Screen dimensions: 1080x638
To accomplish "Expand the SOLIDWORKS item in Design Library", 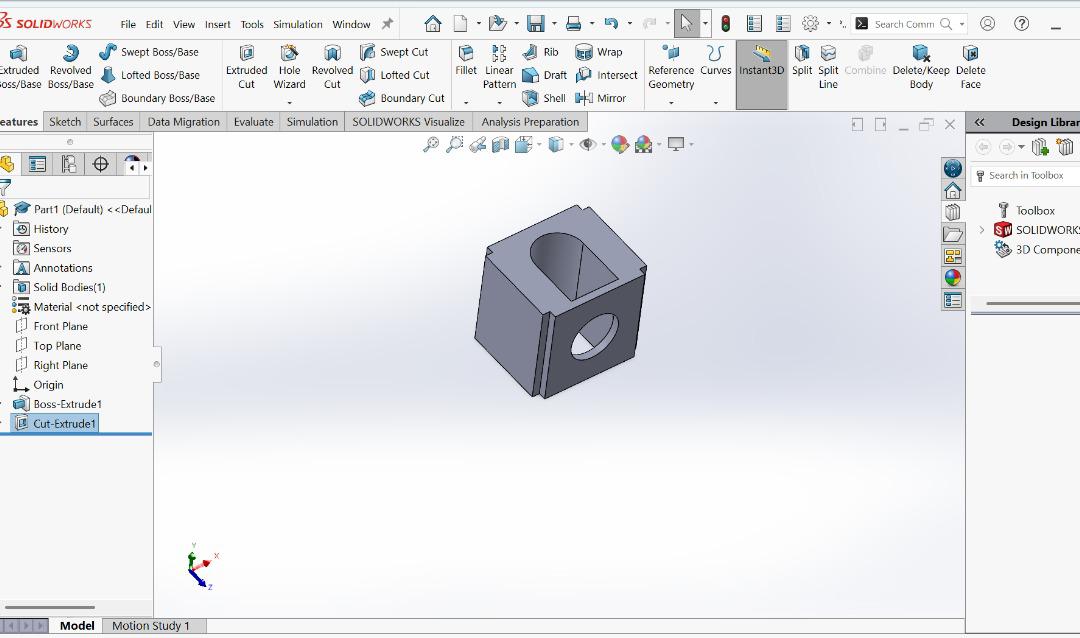I will (x=982, y=230).
